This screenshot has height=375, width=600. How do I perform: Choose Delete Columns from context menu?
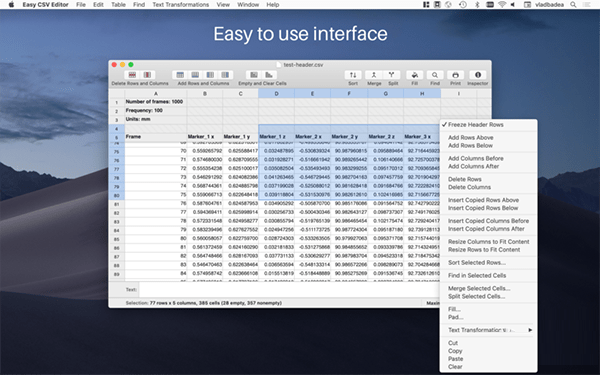tap(489, 187)
